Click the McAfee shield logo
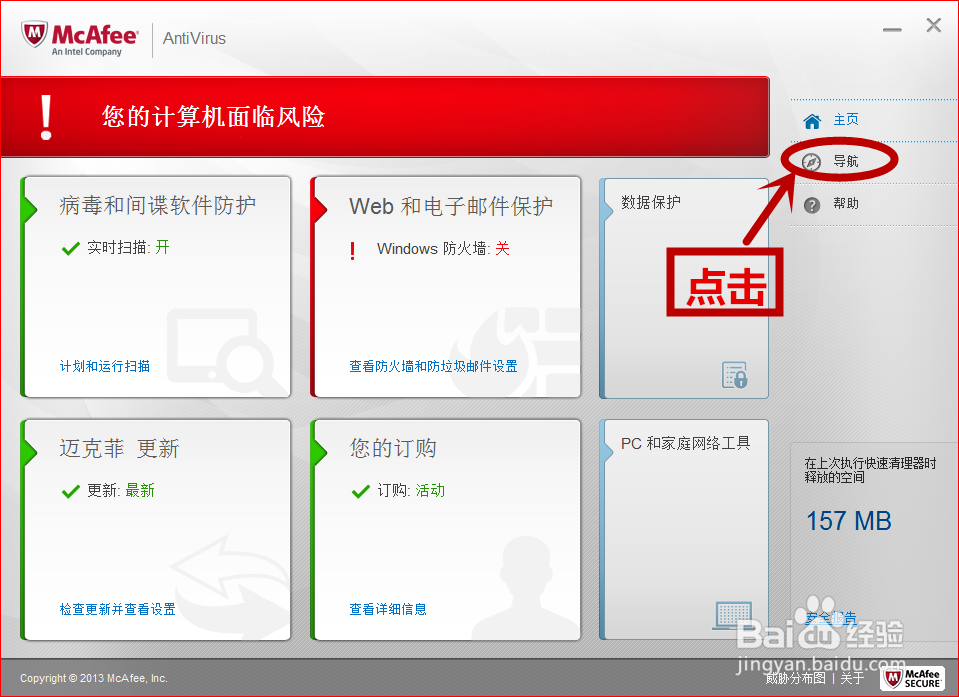This screenshot has height=697, width=959. click(x=34, y=34)
